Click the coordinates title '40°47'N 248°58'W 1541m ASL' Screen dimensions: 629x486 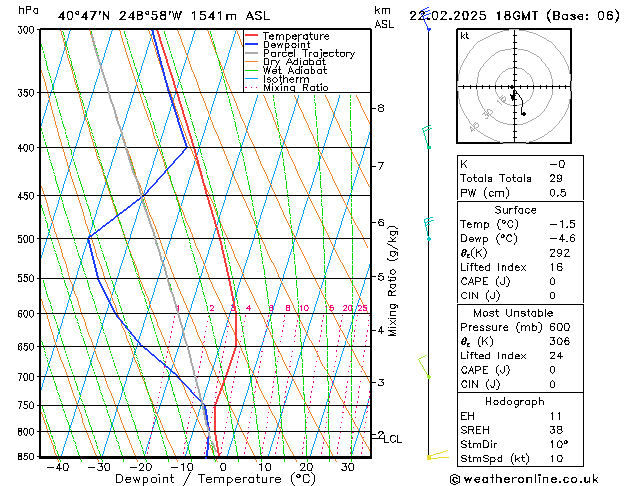pyautogui.click(x=164, y=16)
